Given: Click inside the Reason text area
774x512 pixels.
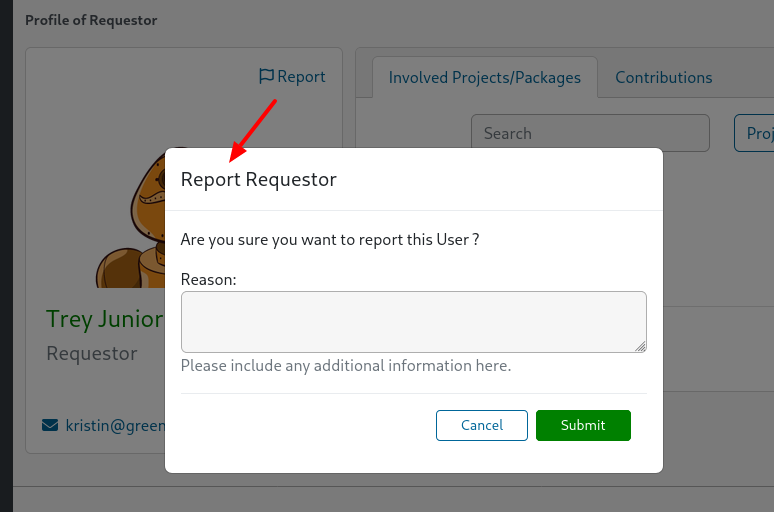Looking at the screenshot, I should coord(412,321).
